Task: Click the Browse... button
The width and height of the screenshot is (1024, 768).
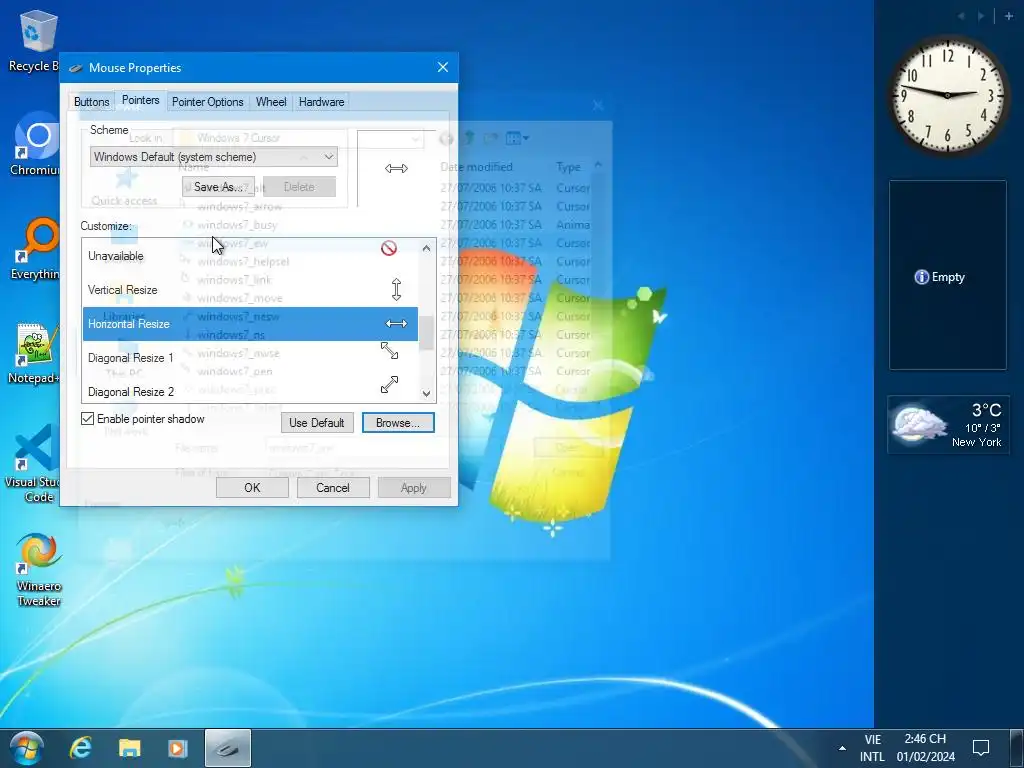Action: pyautogui.click(x=398, y=423)
